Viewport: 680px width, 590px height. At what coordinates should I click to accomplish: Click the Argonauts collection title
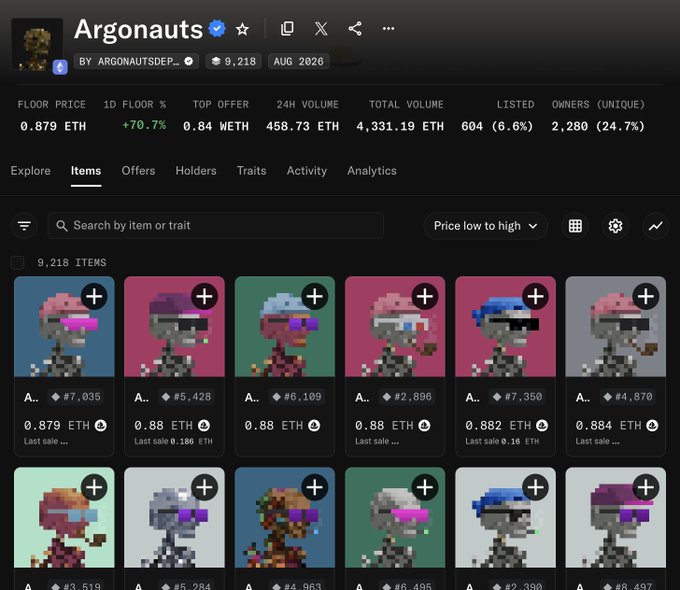coord(138,29)
